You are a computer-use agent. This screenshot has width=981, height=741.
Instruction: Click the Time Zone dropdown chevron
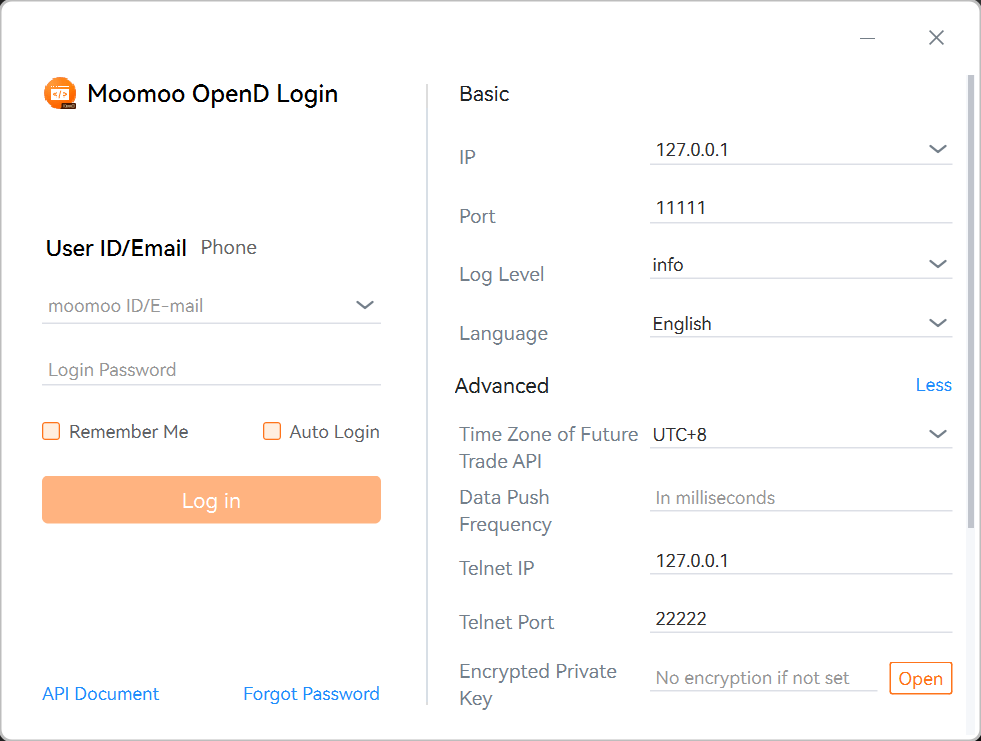[x=938, y=433]
